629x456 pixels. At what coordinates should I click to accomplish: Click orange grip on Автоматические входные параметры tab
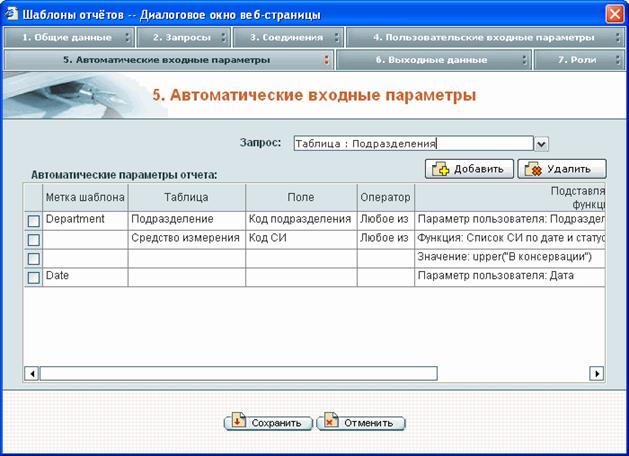(327, 60)
